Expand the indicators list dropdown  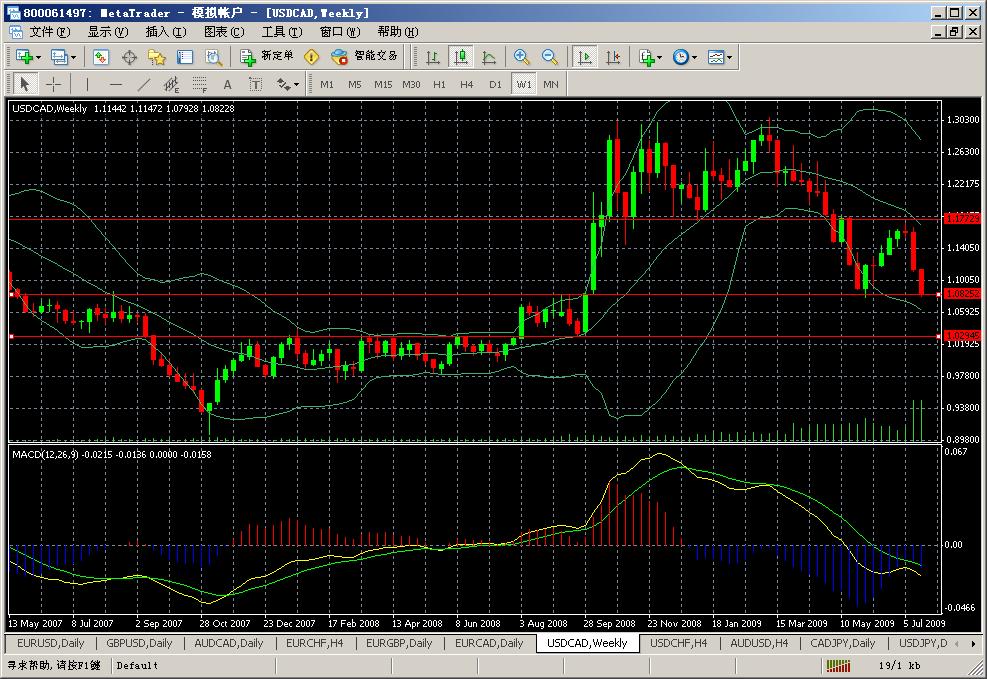click(659, 57)
